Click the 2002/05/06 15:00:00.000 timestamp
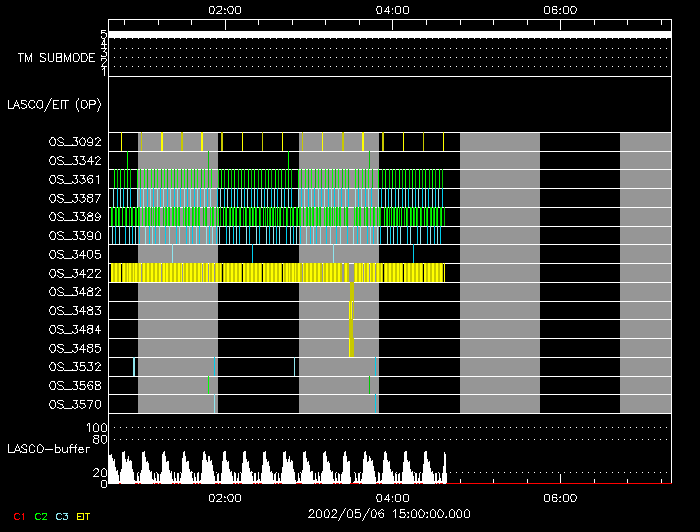700x532 pixels. coord(388,513)
